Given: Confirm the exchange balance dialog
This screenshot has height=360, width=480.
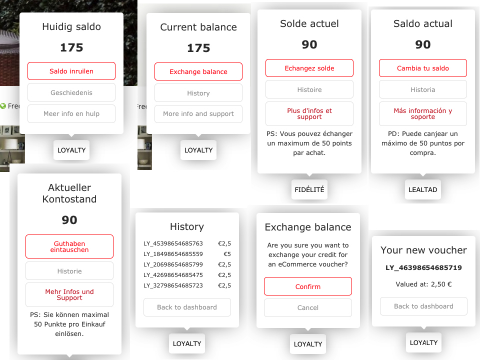Looking at the screenshot, I should (308, 286).
